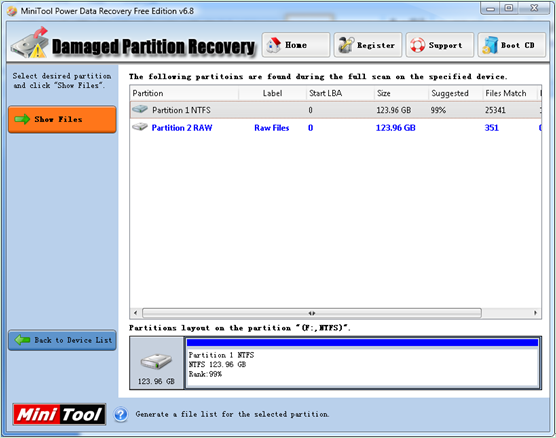Click the drive icon of Partition 2 RAW
The height and width of the screenshot is (438, 556).
(140, 127)
